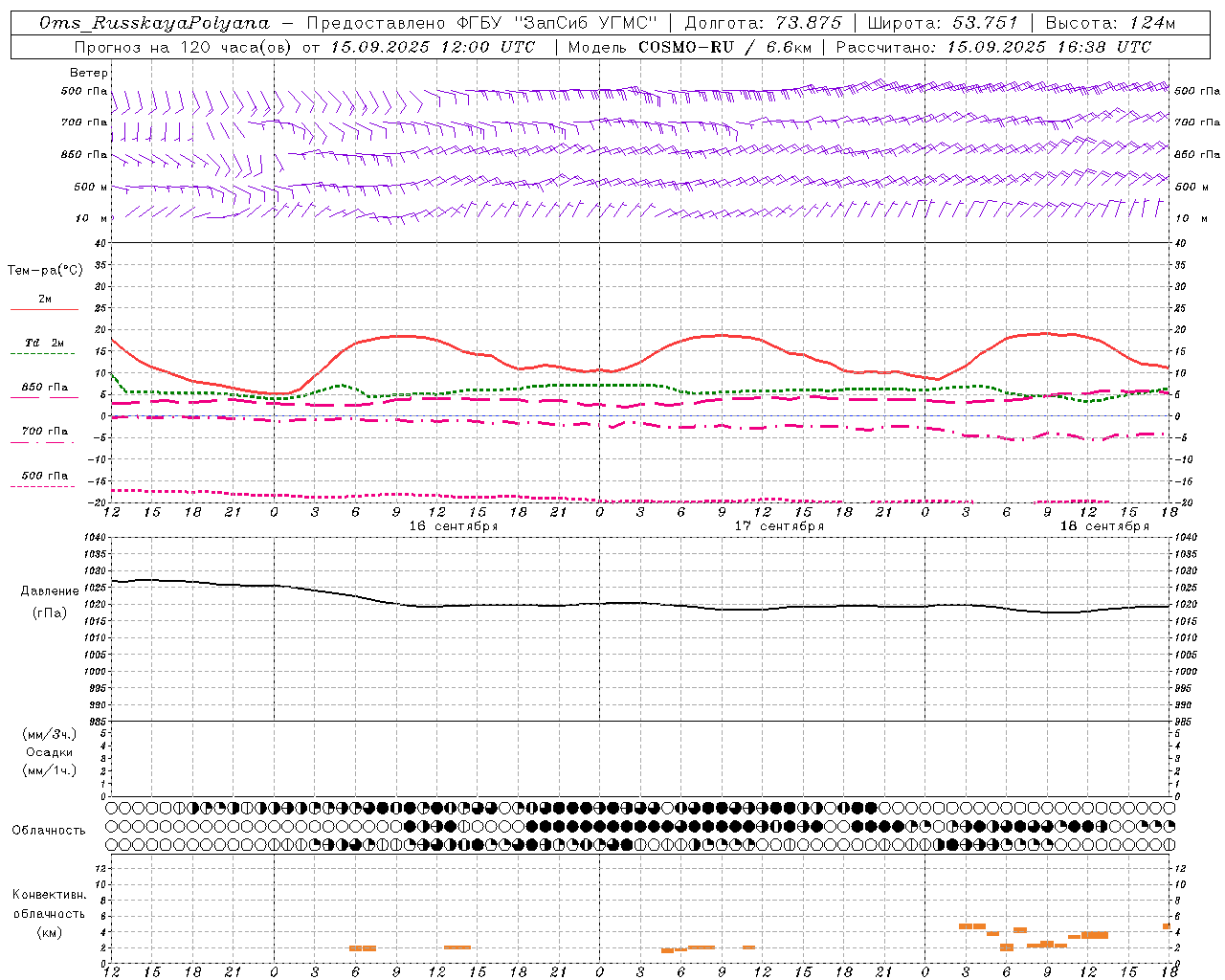The image size is (1225, 980).
Task: Click the (гПа) unit label under Давление
Action: tap(50, 612)
